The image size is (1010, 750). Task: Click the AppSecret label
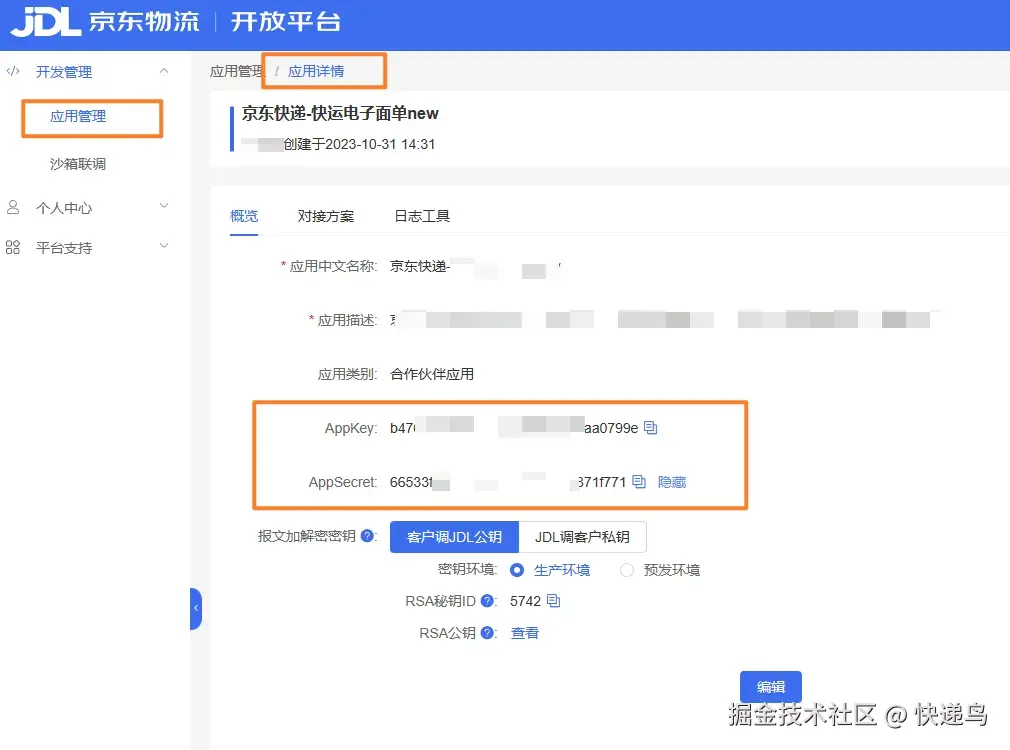pyautogui.click(x=343, y=483)
